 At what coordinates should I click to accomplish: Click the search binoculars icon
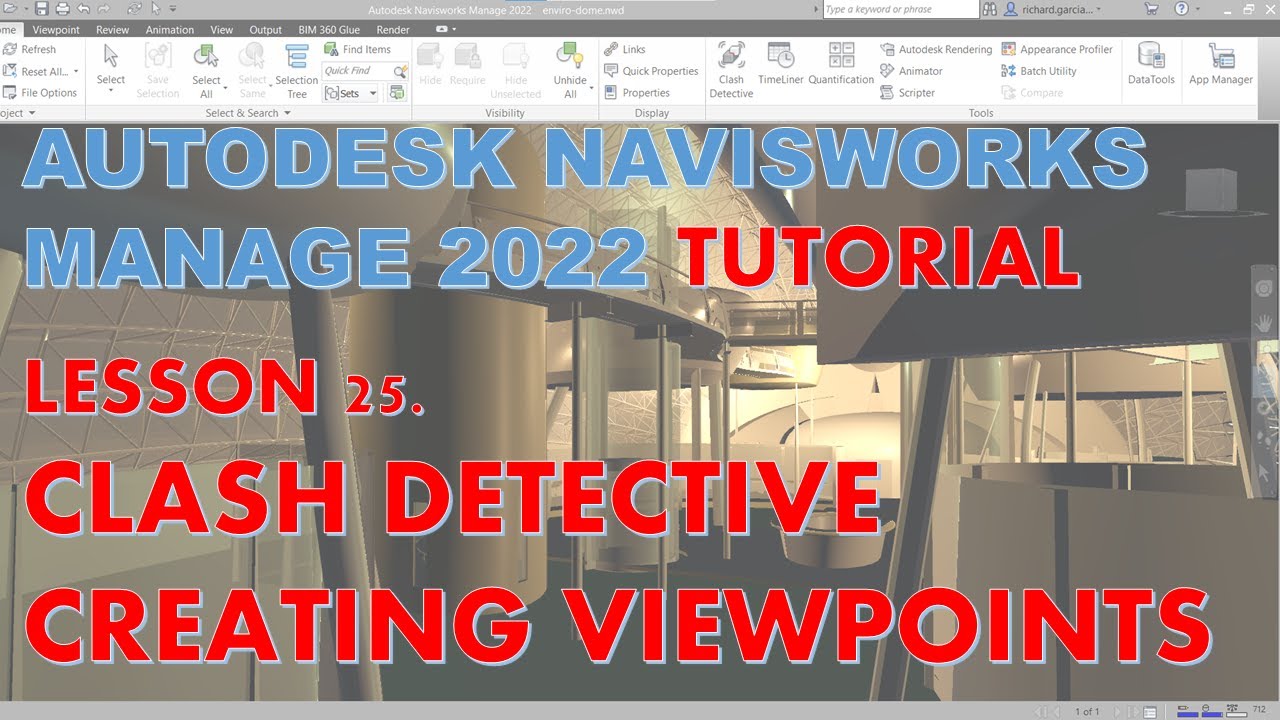(x=990, y=9)
